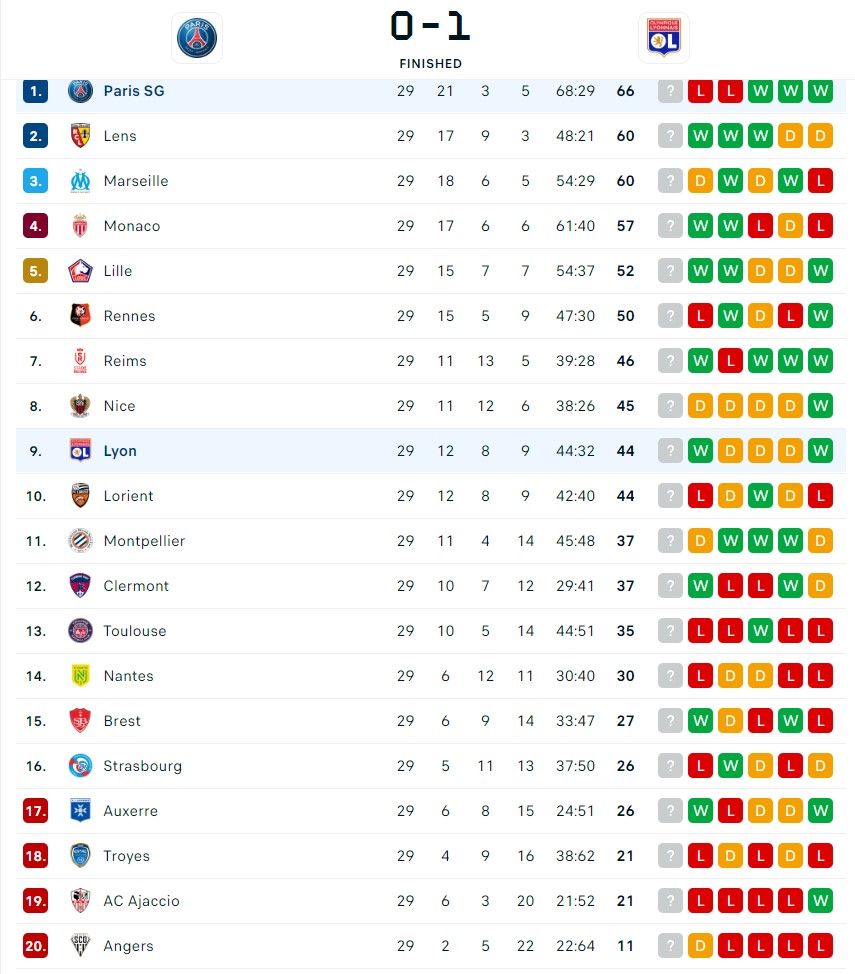Click Paris SG's upcoming match question mark badge

[670, 91]
